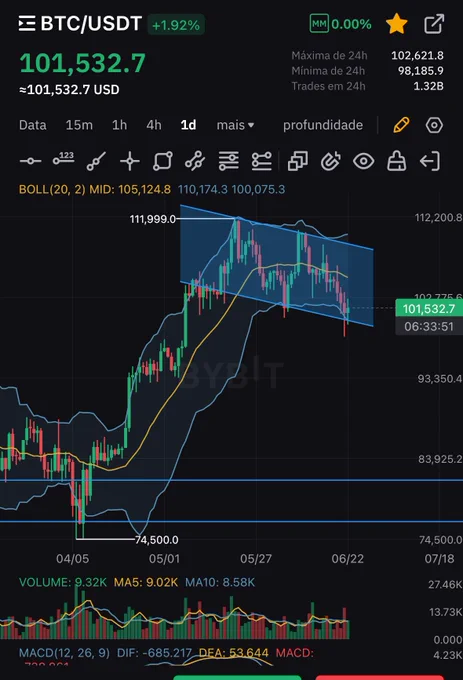The width and height of the screenshot is (463, 680).
Task: Tap the Máxima de 24h value 102,621.8
Action: tap(417, 56)
